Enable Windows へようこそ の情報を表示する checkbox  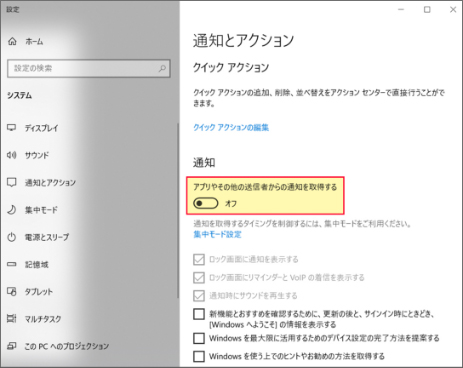pos(199,314)
